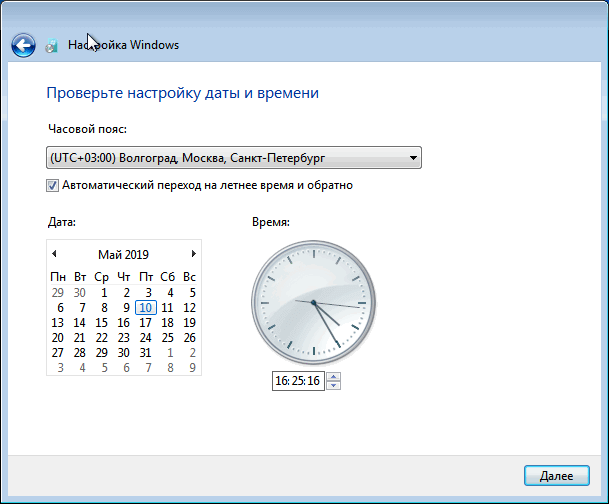609x504 pixels.
Task: Select date 15 in the calendar
Action: point(101,323)
